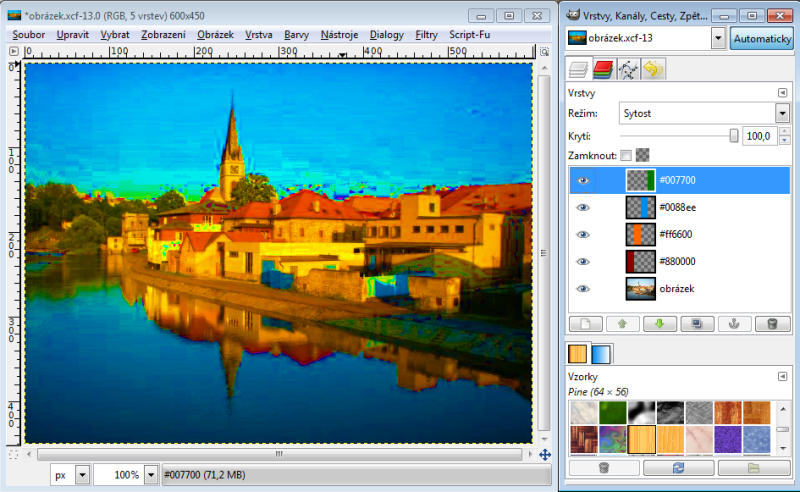Screen dimensions: 800x492
Task: Click the image icon in the main window title bar
Action: (x=14, y=15)
